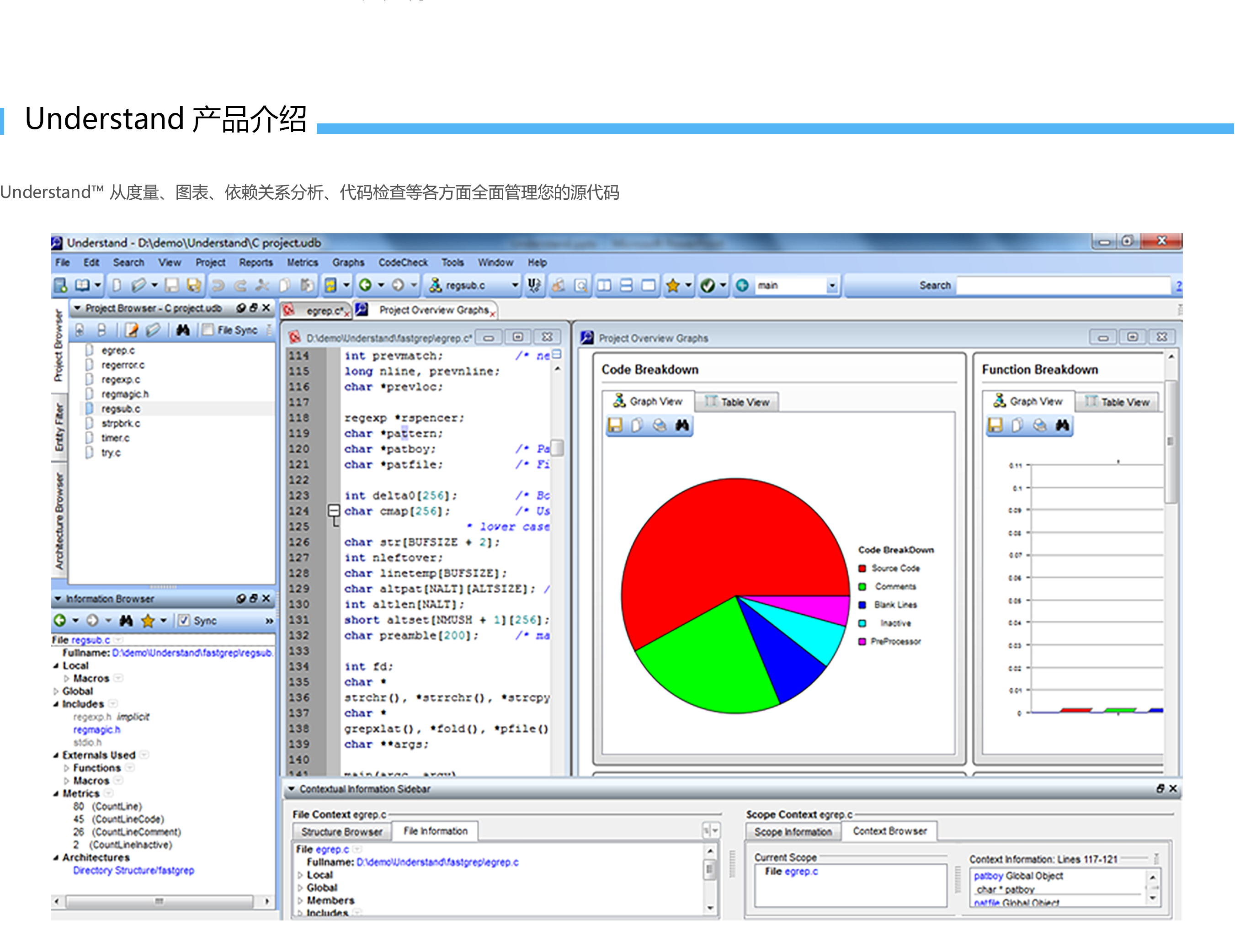Open the regmagic.h include link

pyautogui.click(x=96, y=729)
